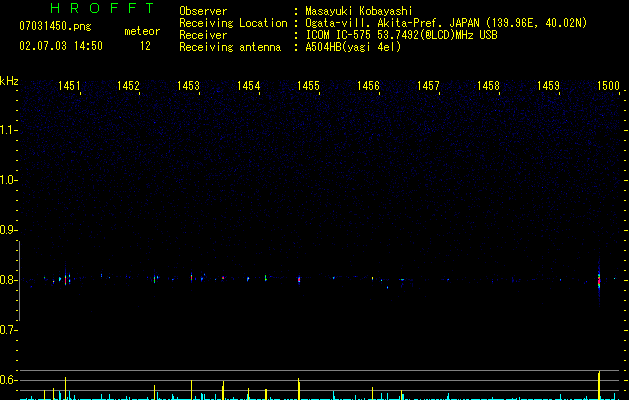Click the 1.1 kHz frequency label
This screenshot has width=629, height=400.
coord(8,130)
